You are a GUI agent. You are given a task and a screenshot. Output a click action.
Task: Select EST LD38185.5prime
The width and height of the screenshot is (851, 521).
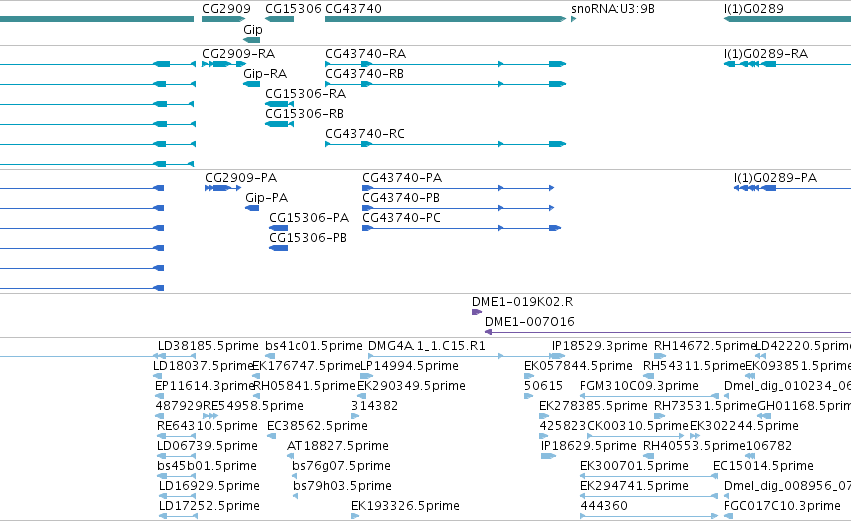tap(208, 346)
